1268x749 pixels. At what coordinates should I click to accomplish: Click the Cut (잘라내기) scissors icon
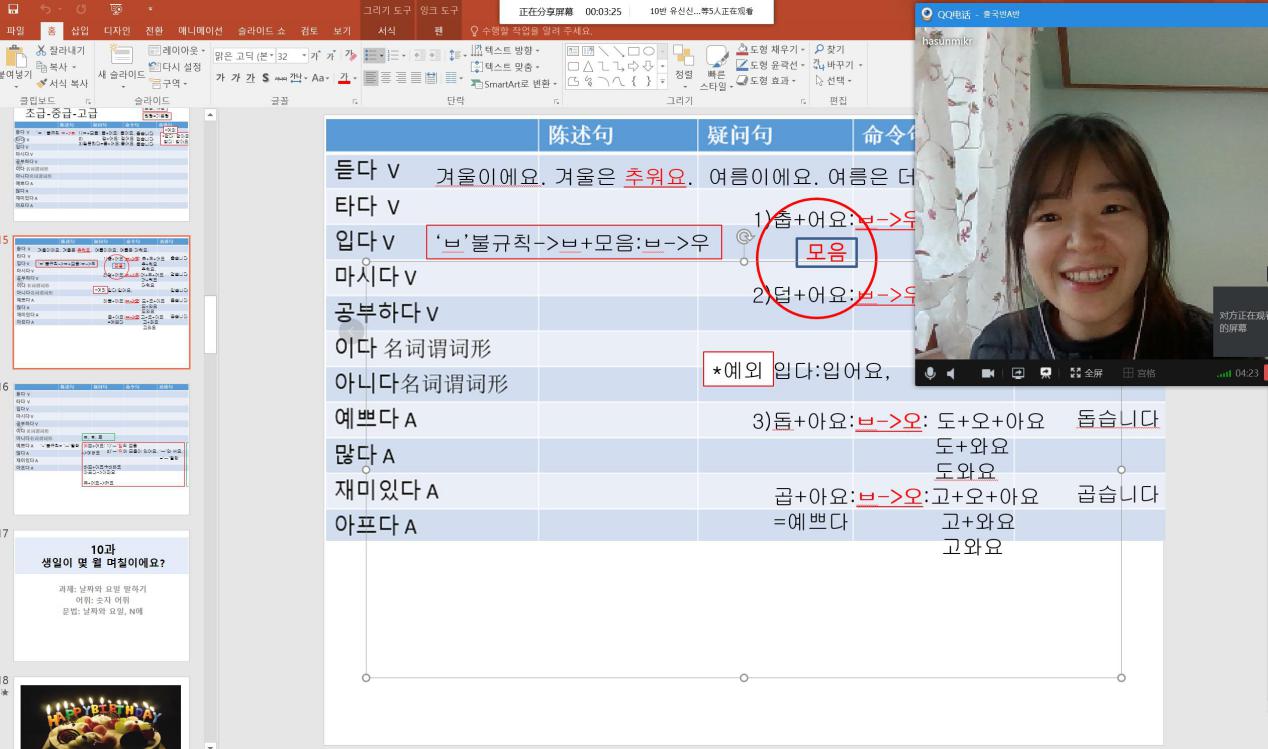pyautogui.click(x=42, y=50)
